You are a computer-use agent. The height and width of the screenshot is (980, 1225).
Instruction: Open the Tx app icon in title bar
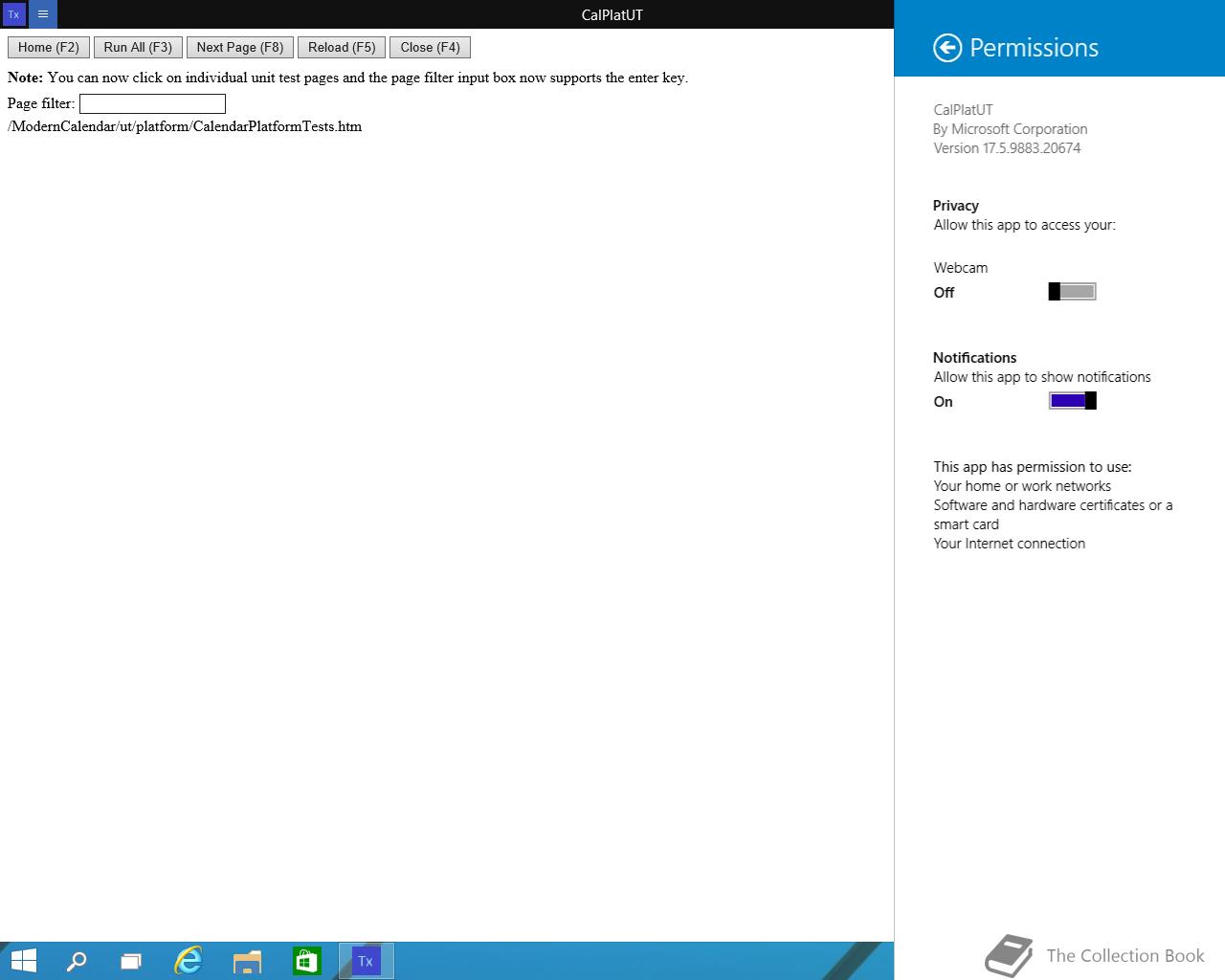pyautogui.click(x=13, y=14)
